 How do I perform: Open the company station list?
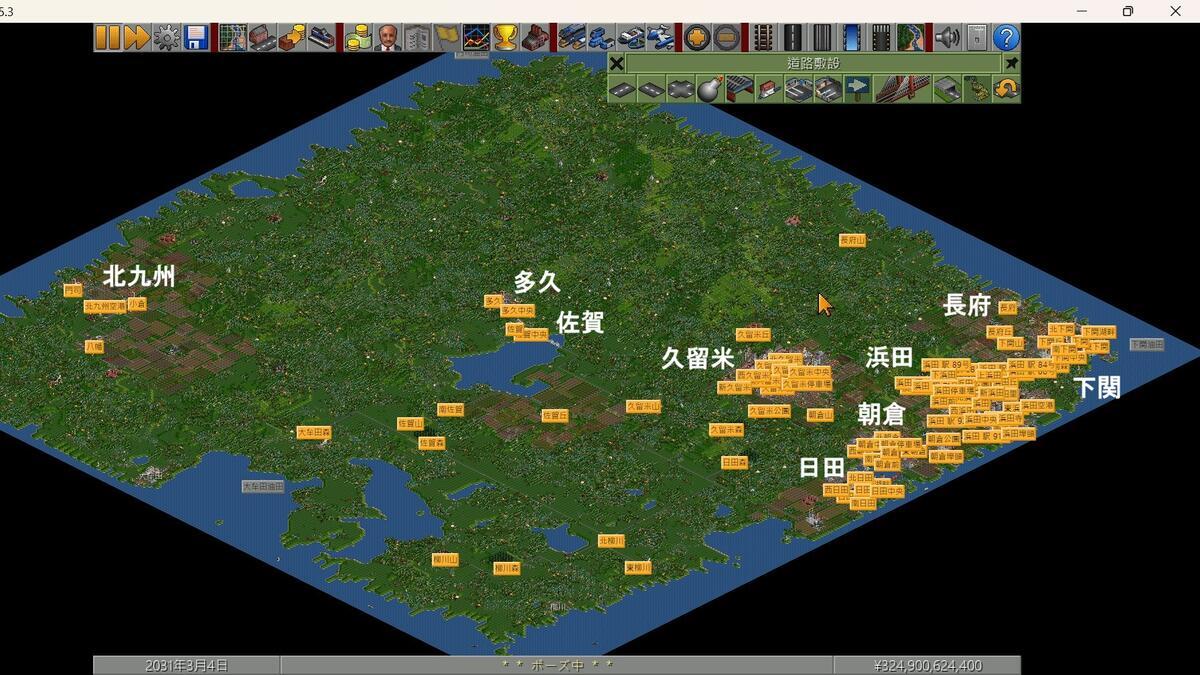pyautogui.click(x=322, y=38)
